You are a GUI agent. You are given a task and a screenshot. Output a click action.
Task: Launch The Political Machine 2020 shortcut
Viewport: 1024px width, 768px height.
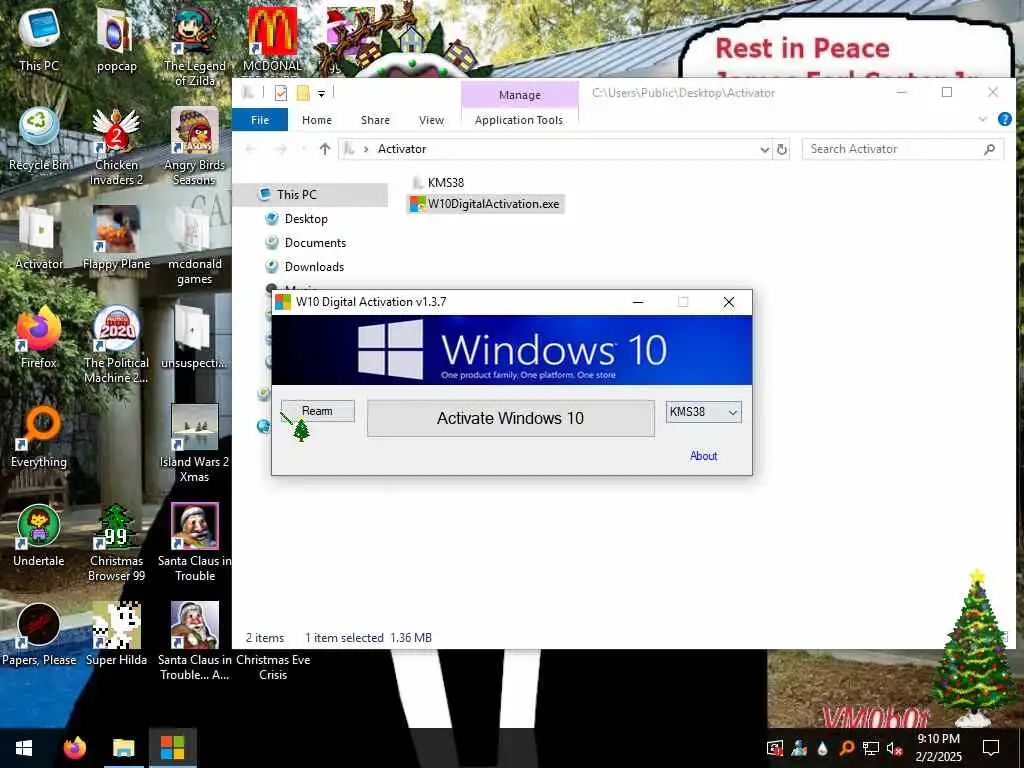coord(116,345)
